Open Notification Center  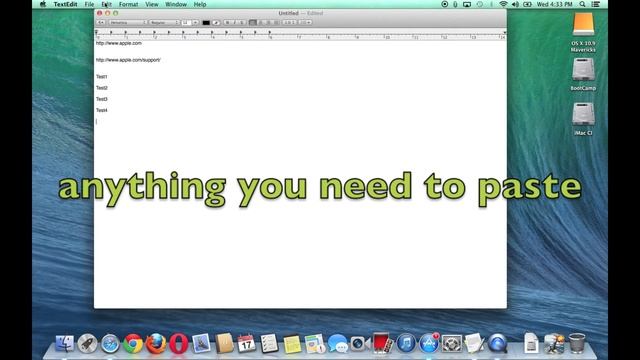coord(596,4)
